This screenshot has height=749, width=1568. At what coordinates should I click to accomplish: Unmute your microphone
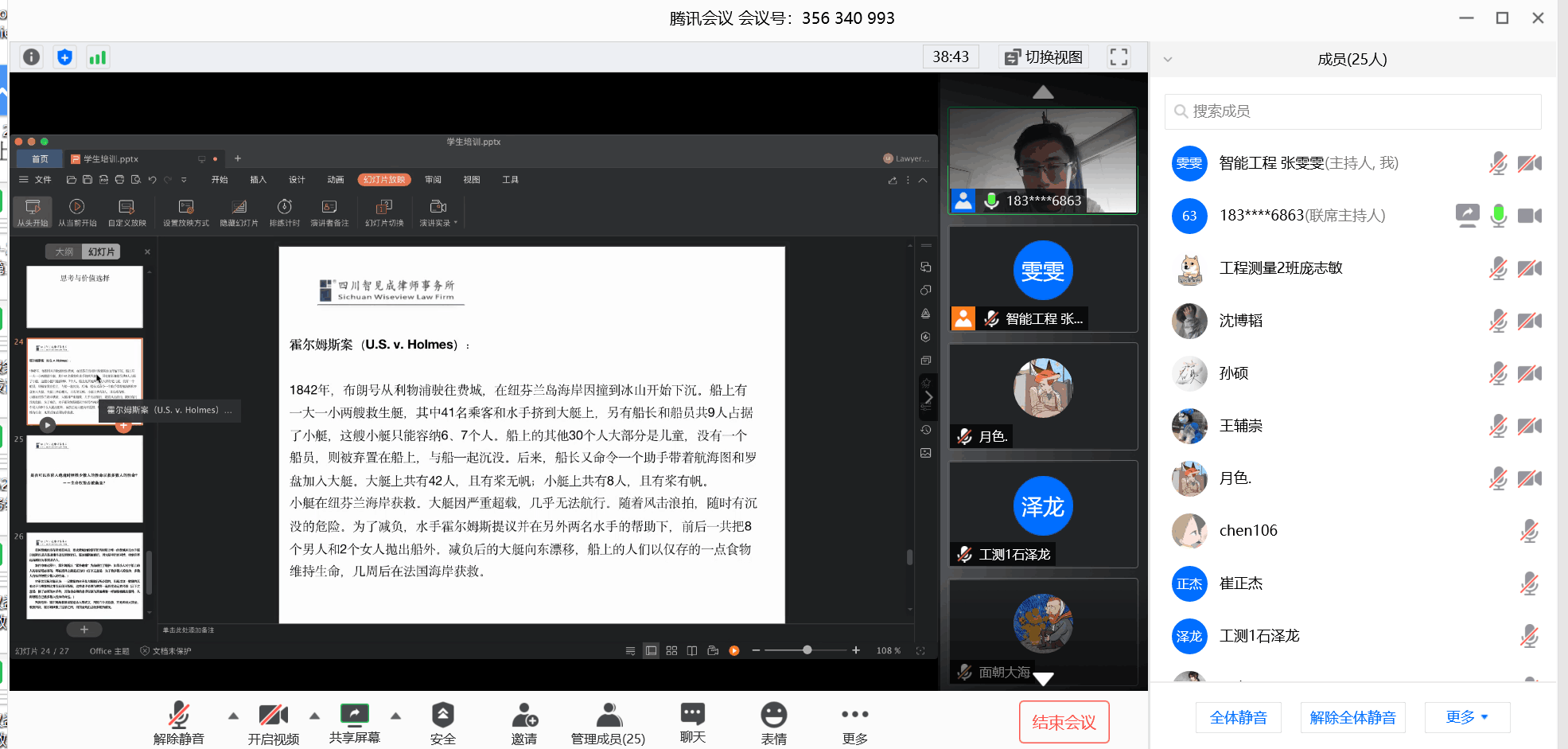tap(179, 723)
